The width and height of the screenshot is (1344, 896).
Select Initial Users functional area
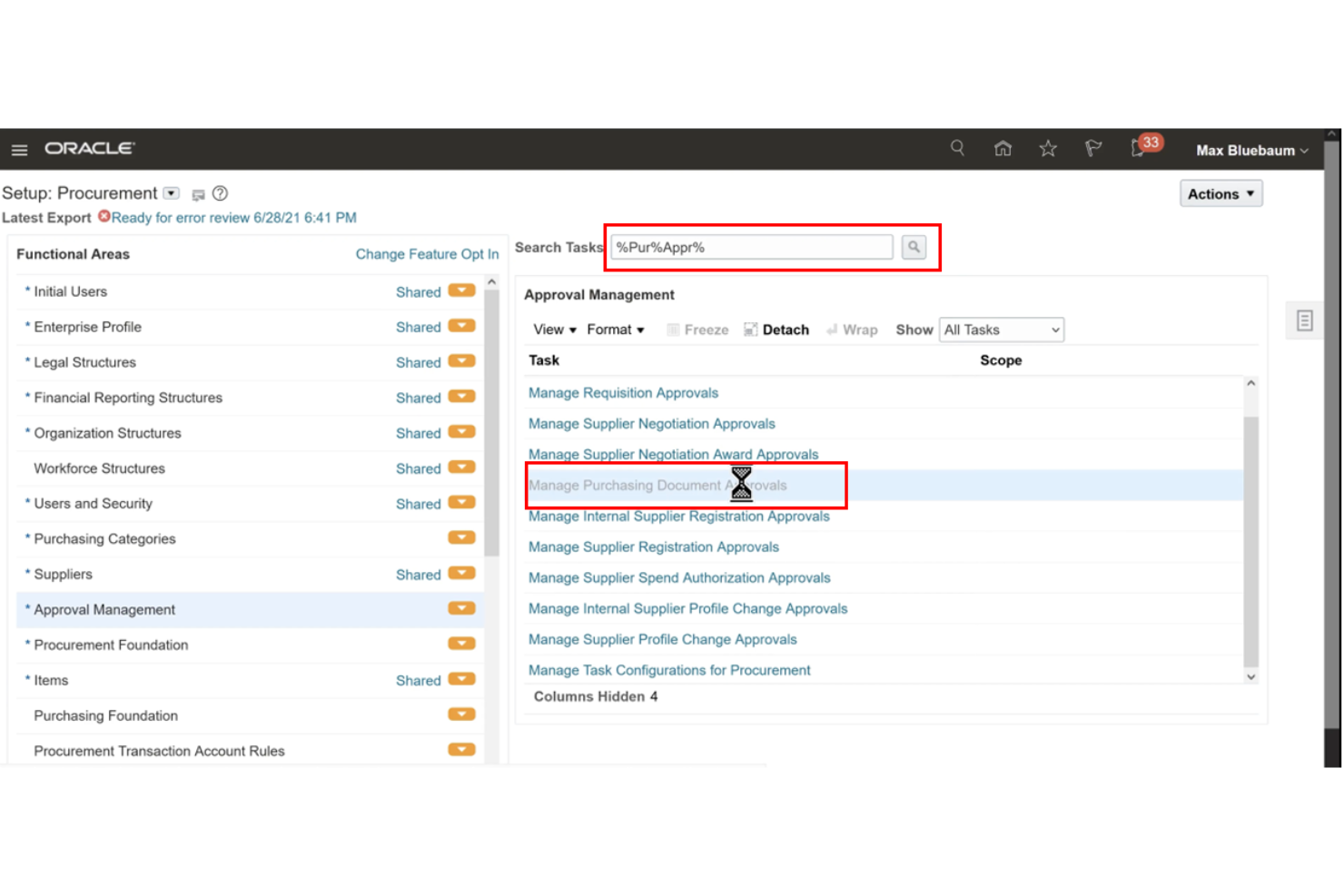click(x=71, y=291)
